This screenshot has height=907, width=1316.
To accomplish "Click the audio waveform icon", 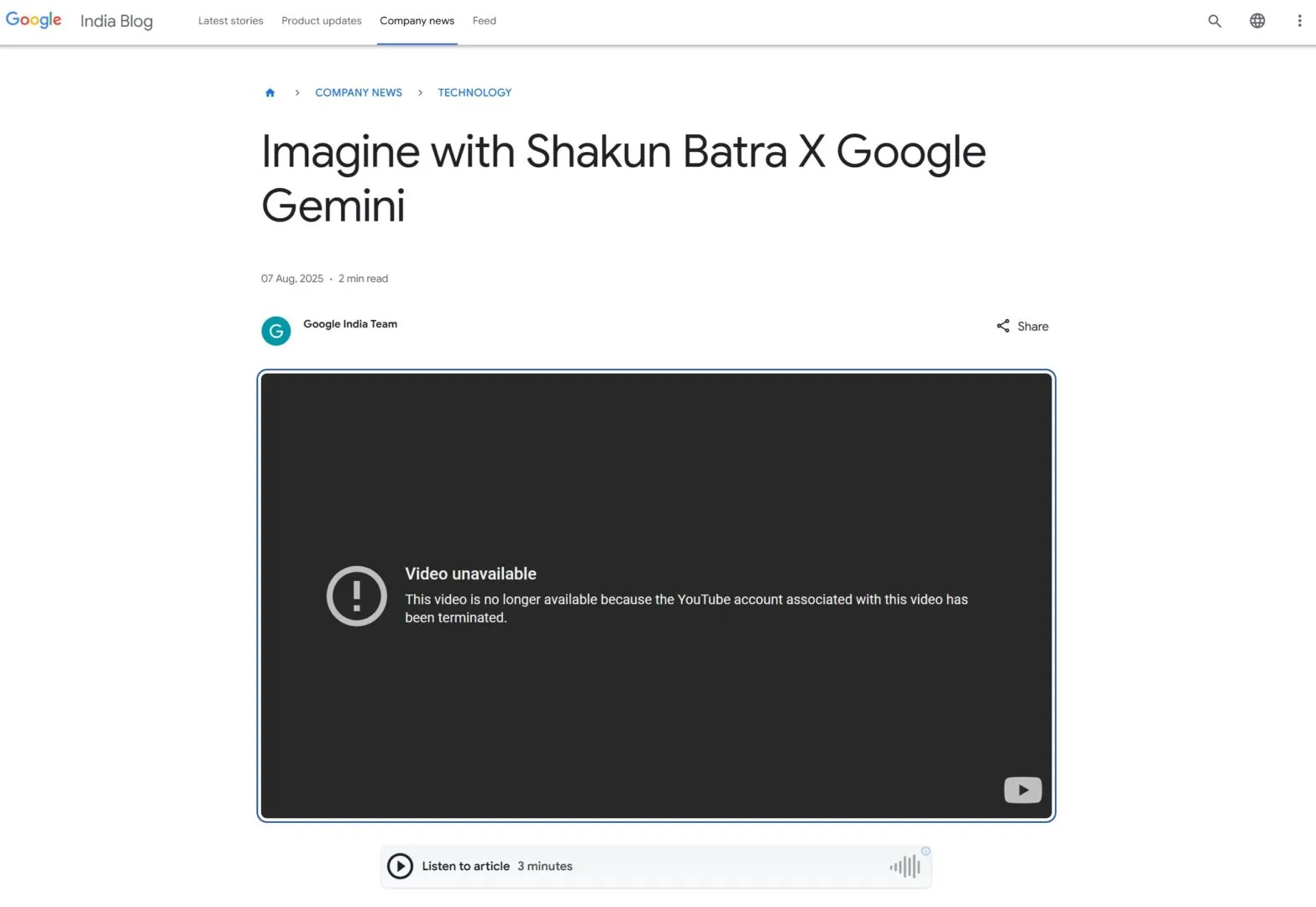I will (x=905, y=867).
